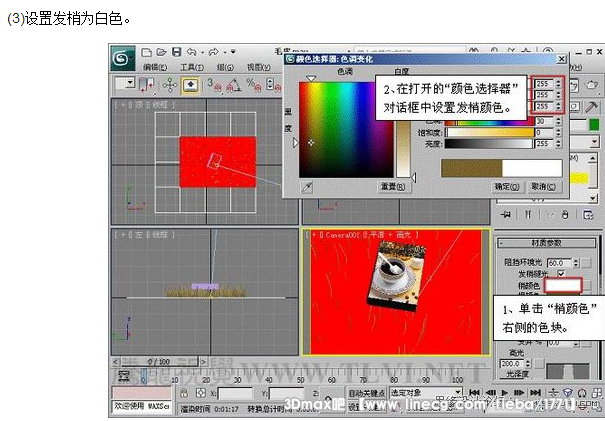Click the Pin Stack icon

[506, 215]
